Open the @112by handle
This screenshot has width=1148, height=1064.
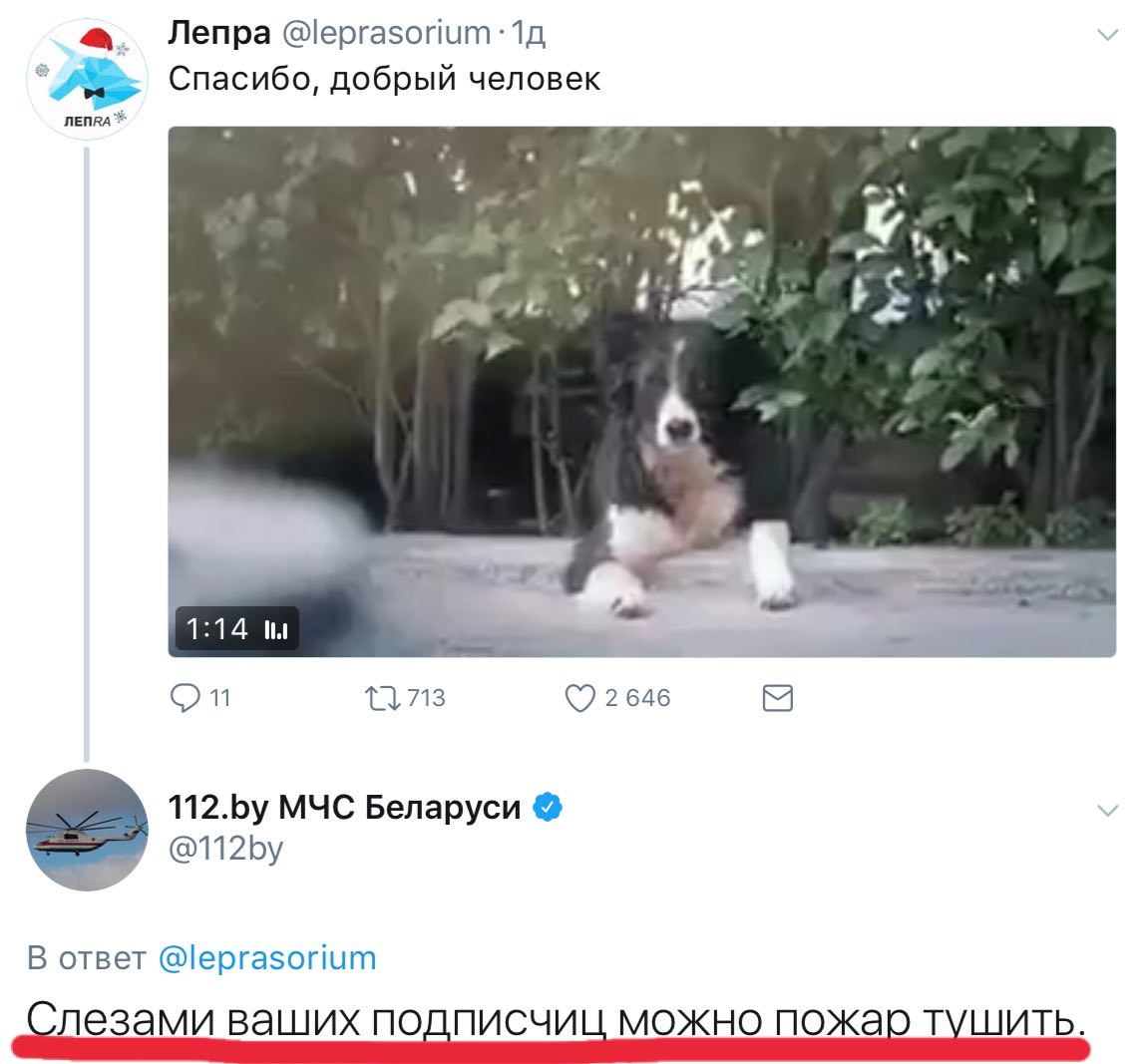[x=225, y=849]
